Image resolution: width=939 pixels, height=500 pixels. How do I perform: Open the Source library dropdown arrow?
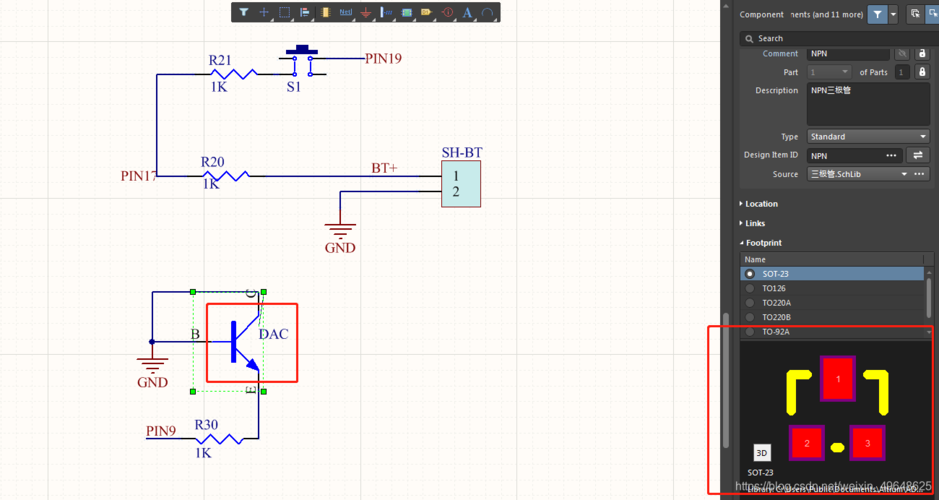904,174
